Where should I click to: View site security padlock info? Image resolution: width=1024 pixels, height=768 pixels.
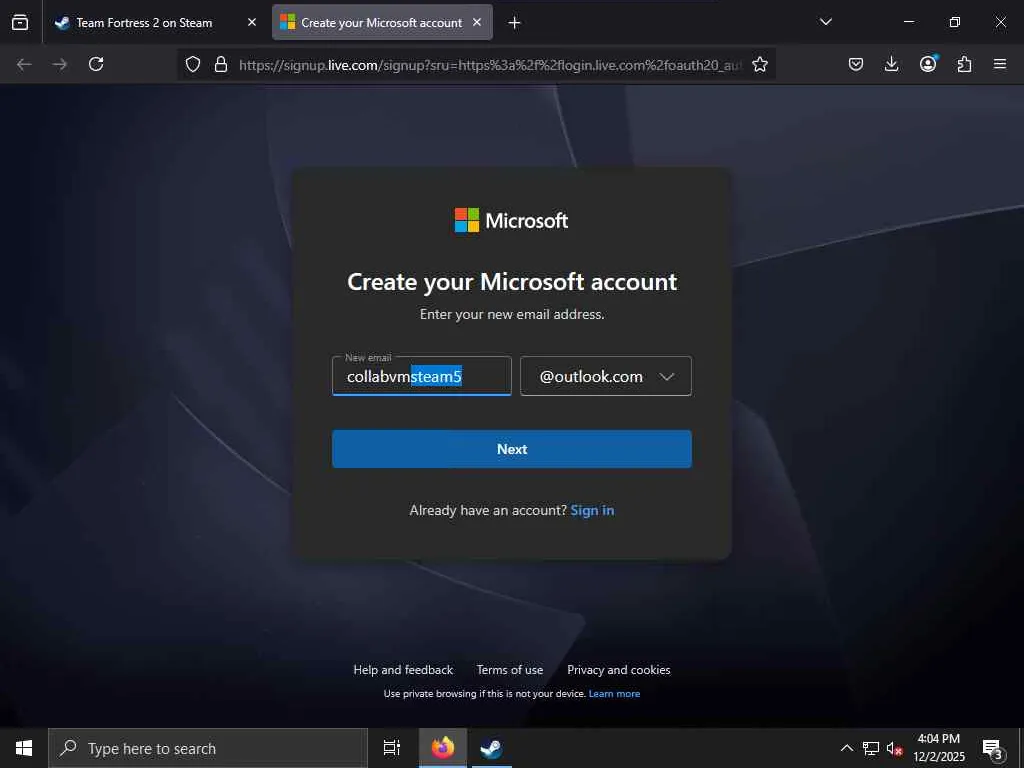pos(221,64)
